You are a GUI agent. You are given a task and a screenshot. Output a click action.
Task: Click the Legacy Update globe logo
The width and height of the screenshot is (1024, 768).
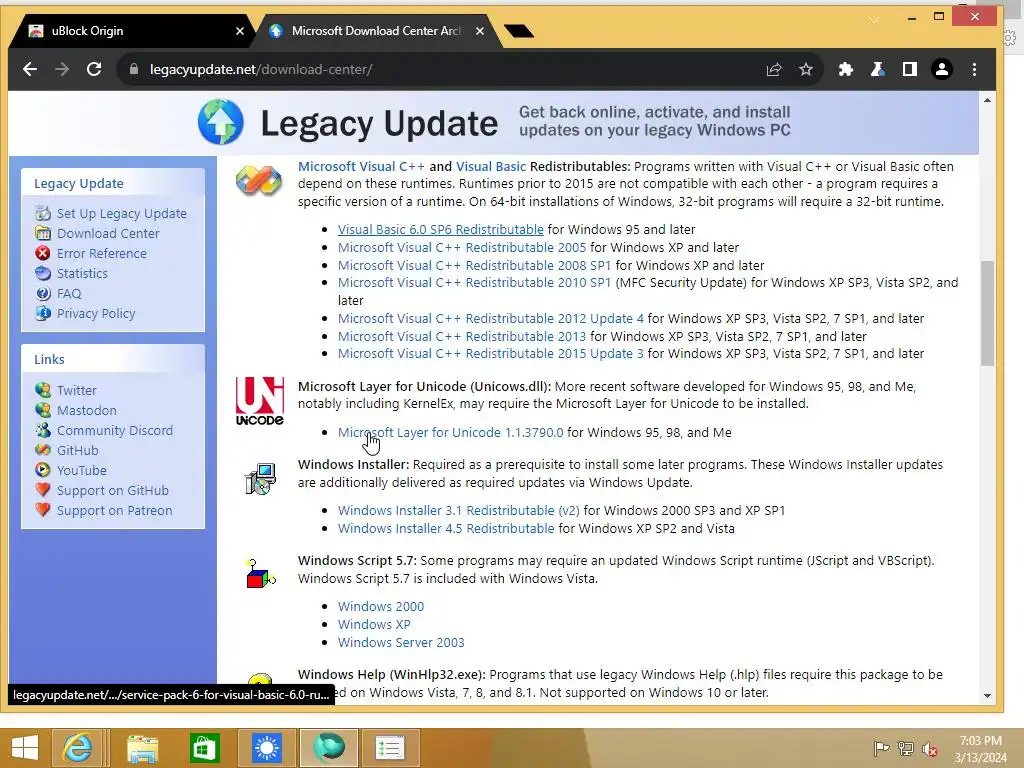tap(221, 122)
